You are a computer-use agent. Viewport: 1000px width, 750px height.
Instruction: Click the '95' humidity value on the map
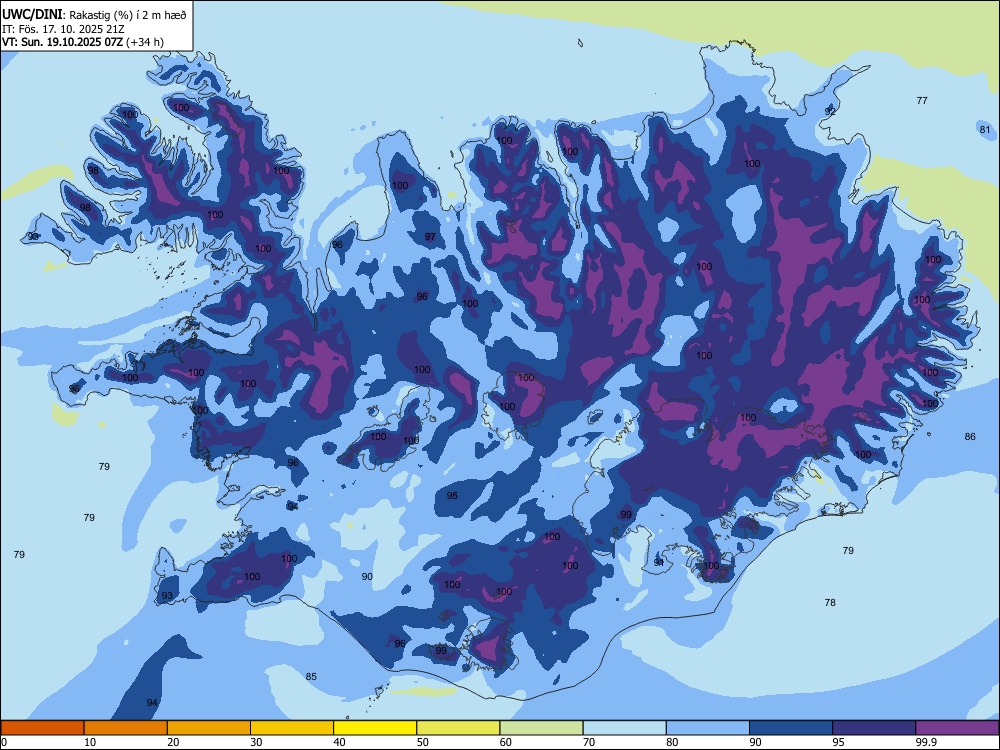tap(452, 496)
